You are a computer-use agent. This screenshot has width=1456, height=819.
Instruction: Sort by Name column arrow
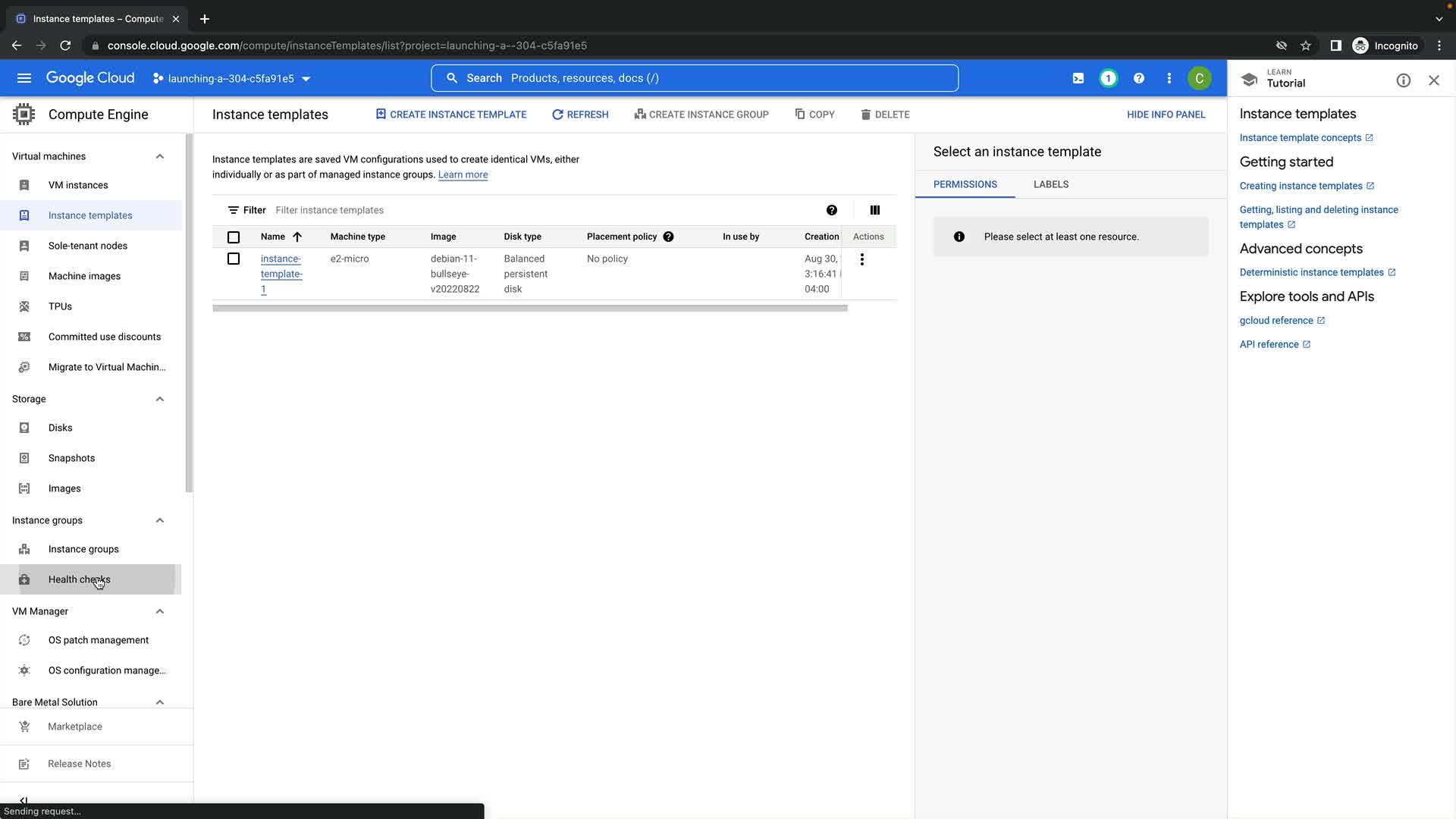[297, 237]
